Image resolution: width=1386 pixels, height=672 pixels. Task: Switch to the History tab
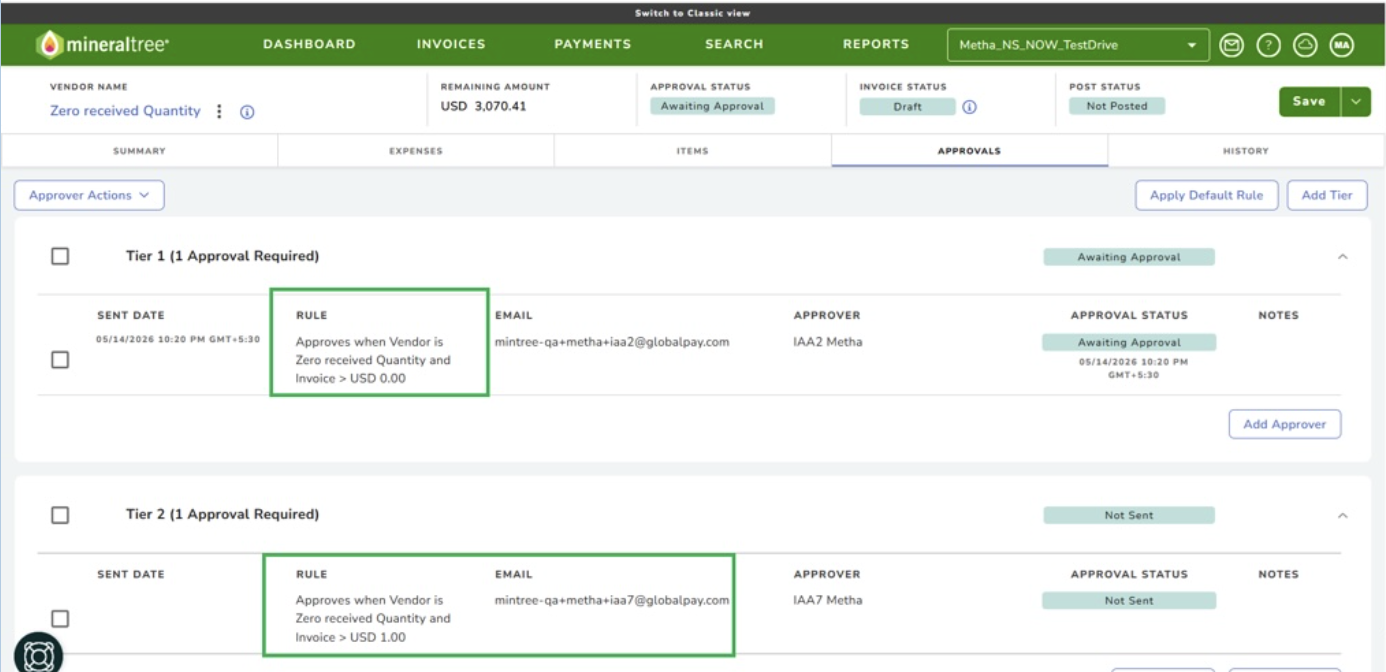tap(1246, 151)
